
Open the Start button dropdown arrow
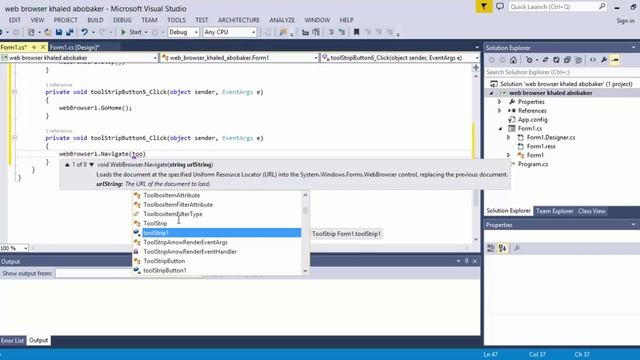click(x=146, y=32)
